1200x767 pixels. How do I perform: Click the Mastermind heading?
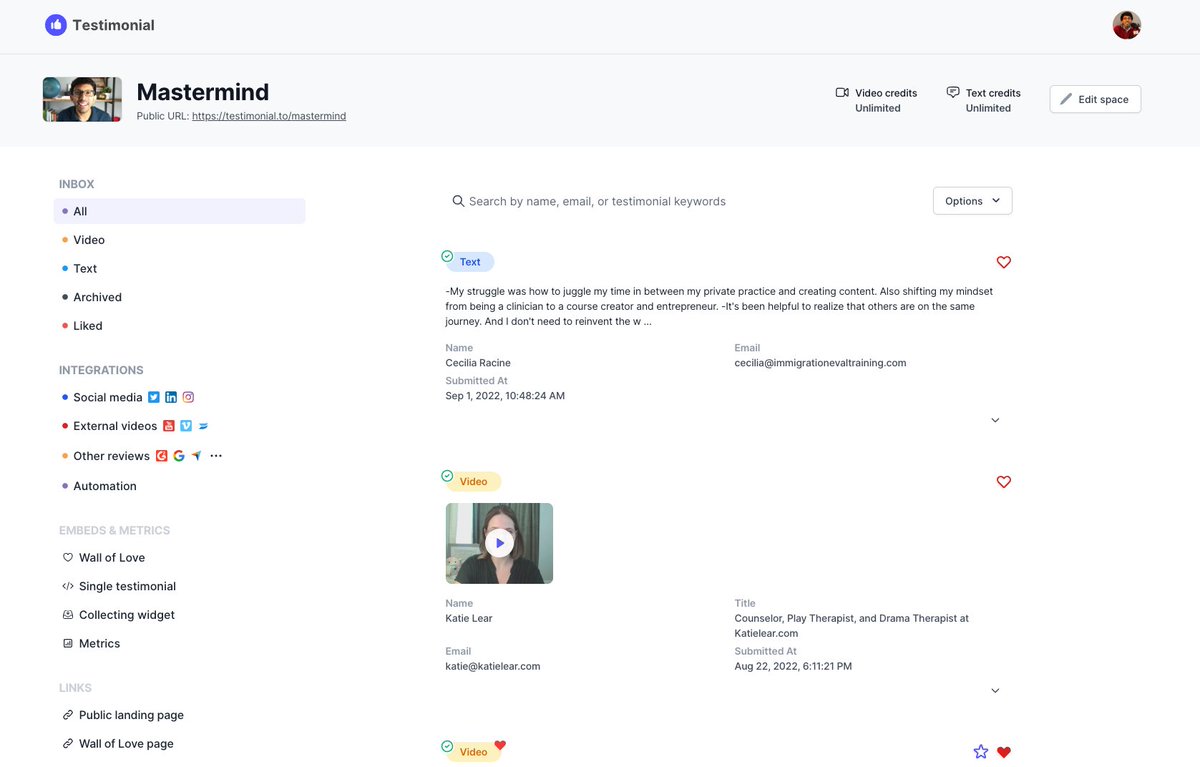(x=203, y=92)
